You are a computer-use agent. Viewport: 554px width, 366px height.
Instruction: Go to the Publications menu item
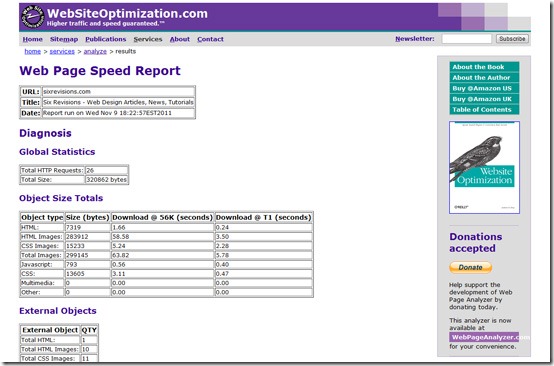(106, 39)
